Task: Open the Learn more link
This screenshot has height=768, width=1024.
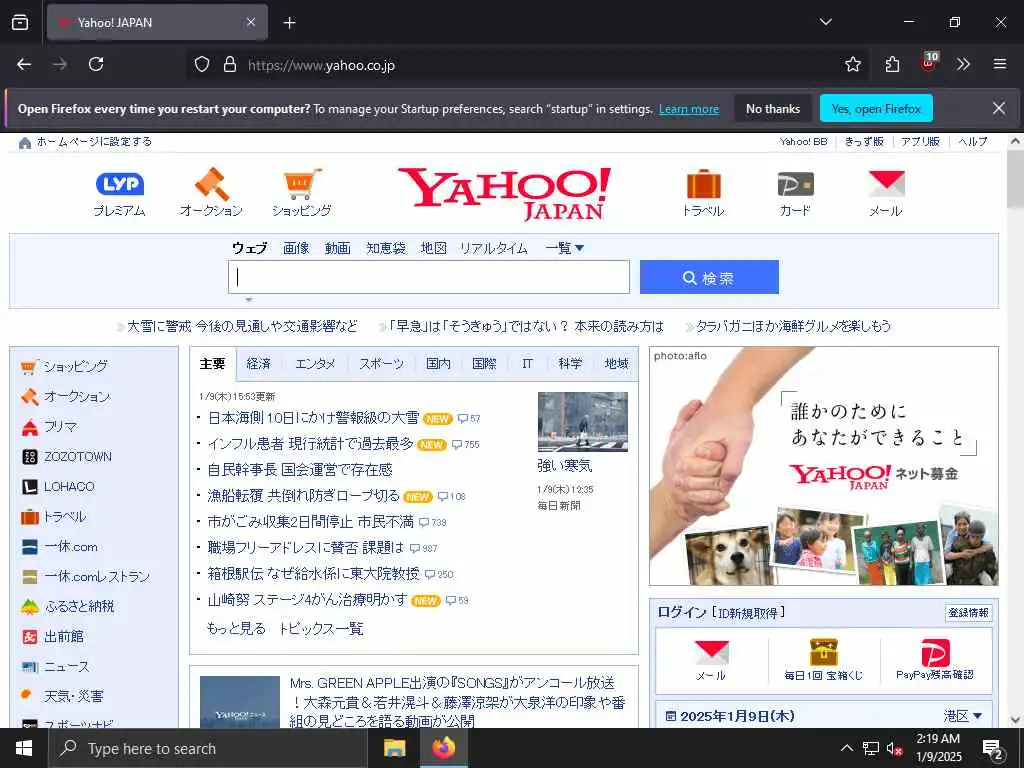Action: pyautogui.click(x=689, y=109)
